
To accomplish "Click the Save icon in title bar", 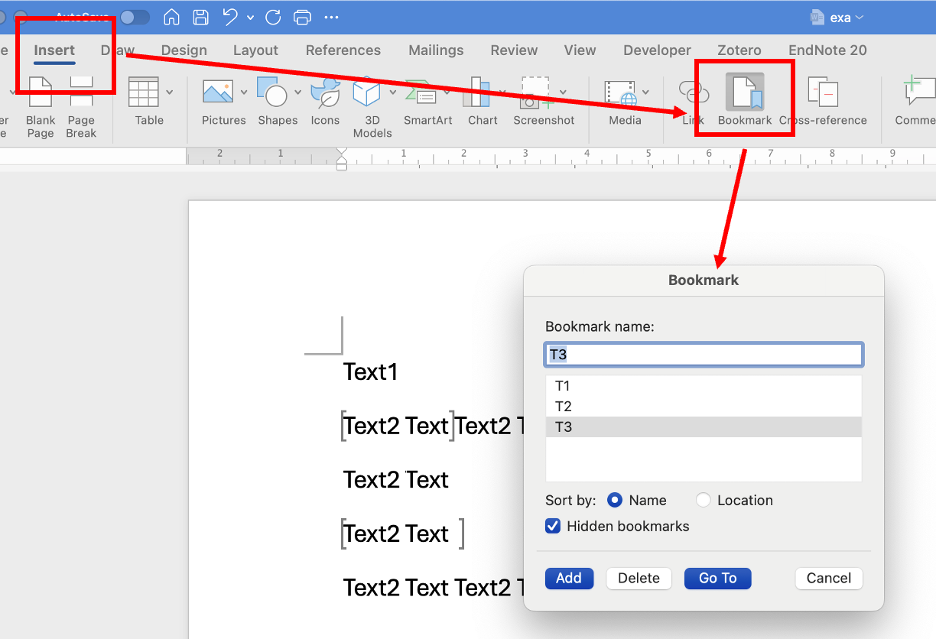I will coord(201,17).
